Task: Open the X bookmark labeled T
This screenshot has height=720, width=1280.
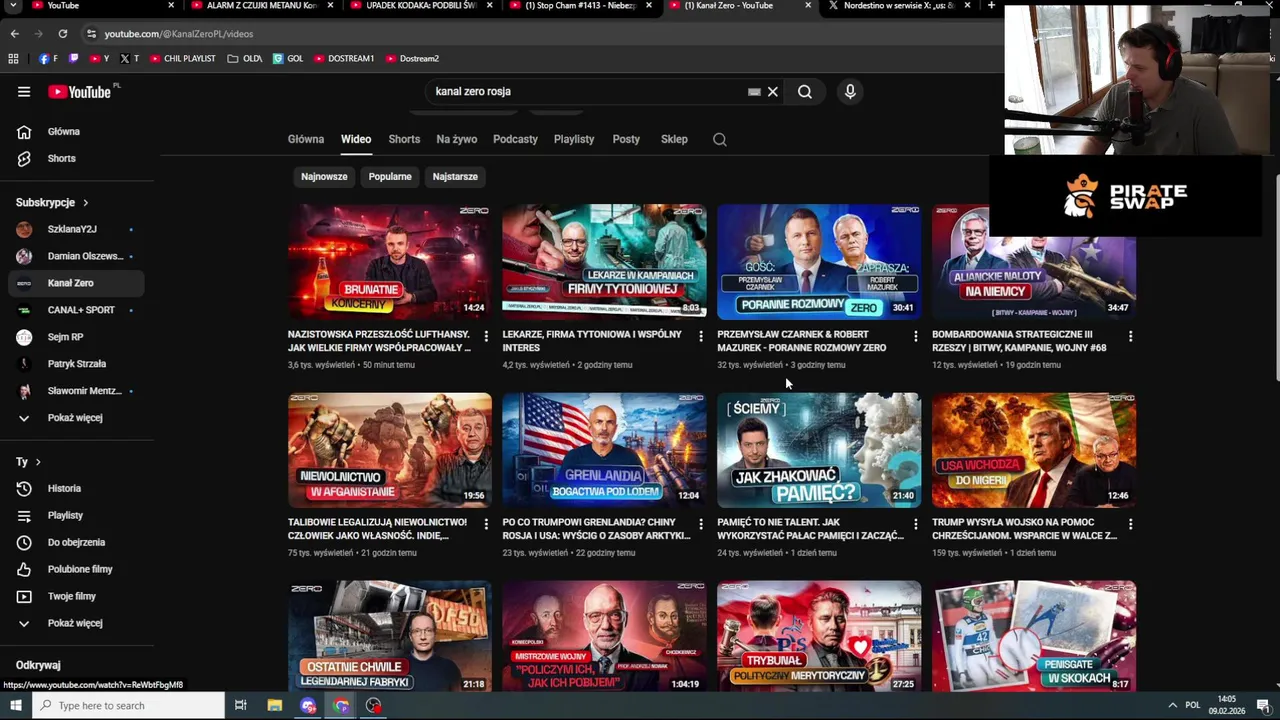Action: [129, 58]
